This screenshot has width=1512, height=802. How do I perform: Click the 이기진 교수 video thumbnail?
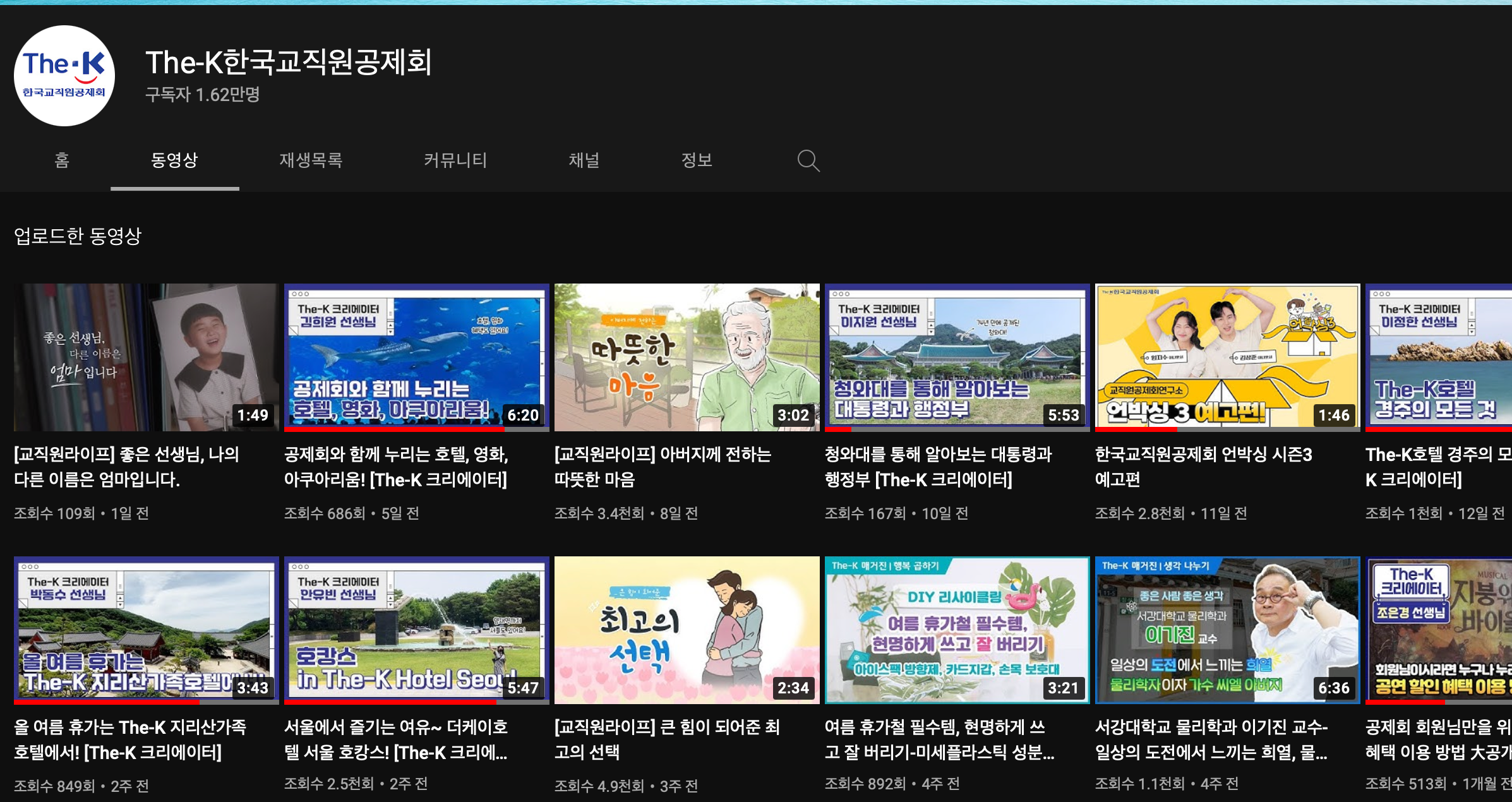[1227, 630]
